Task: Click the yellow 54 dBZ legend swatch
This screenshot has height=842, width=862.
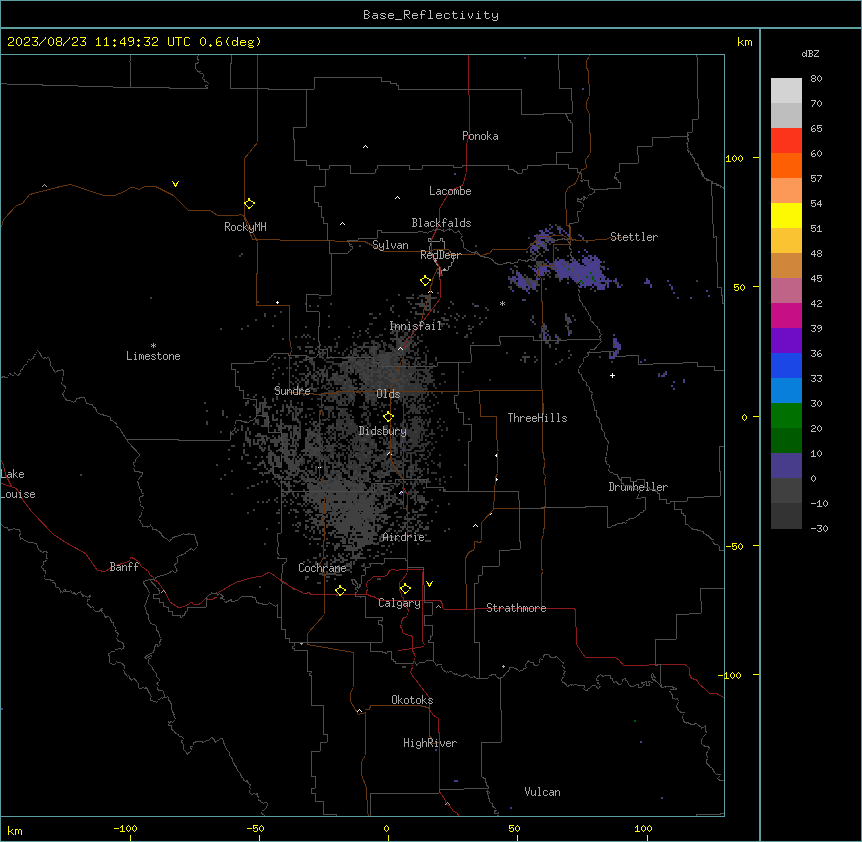Action: click(786, 215)
